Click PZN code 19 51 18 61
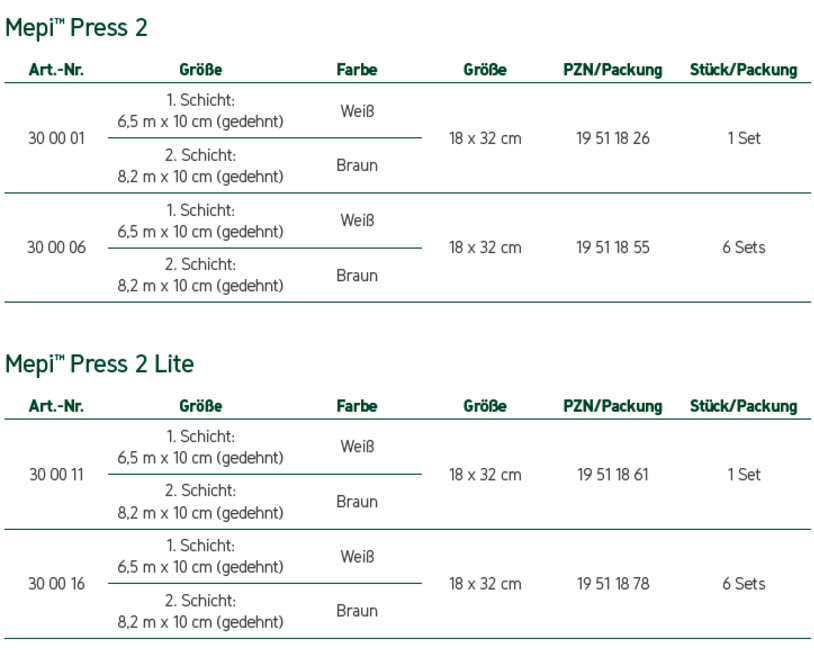 click(612, 475)
